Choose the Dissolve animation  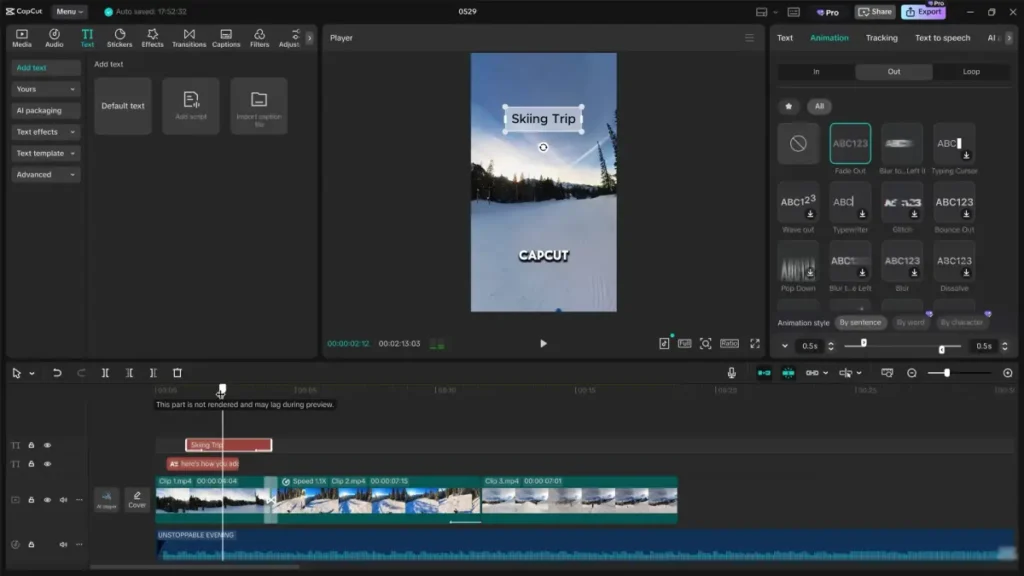pyautogui.click(x=954, y=261)
